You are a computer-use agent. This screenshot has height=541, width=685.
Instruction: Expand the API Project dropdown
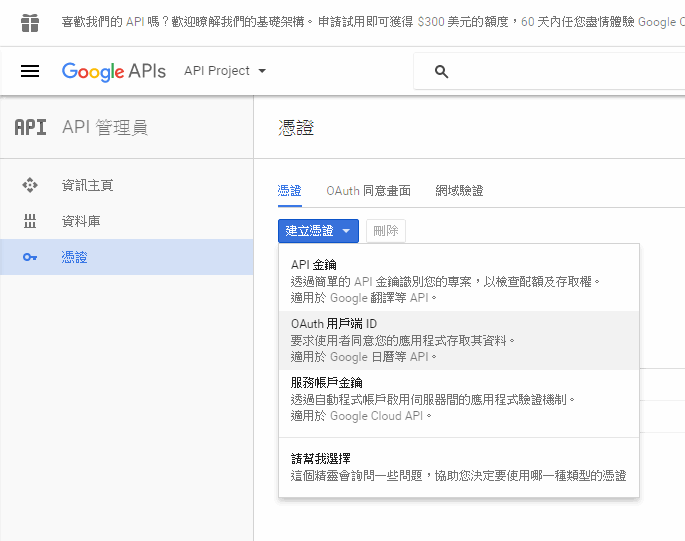coord(225,71)
